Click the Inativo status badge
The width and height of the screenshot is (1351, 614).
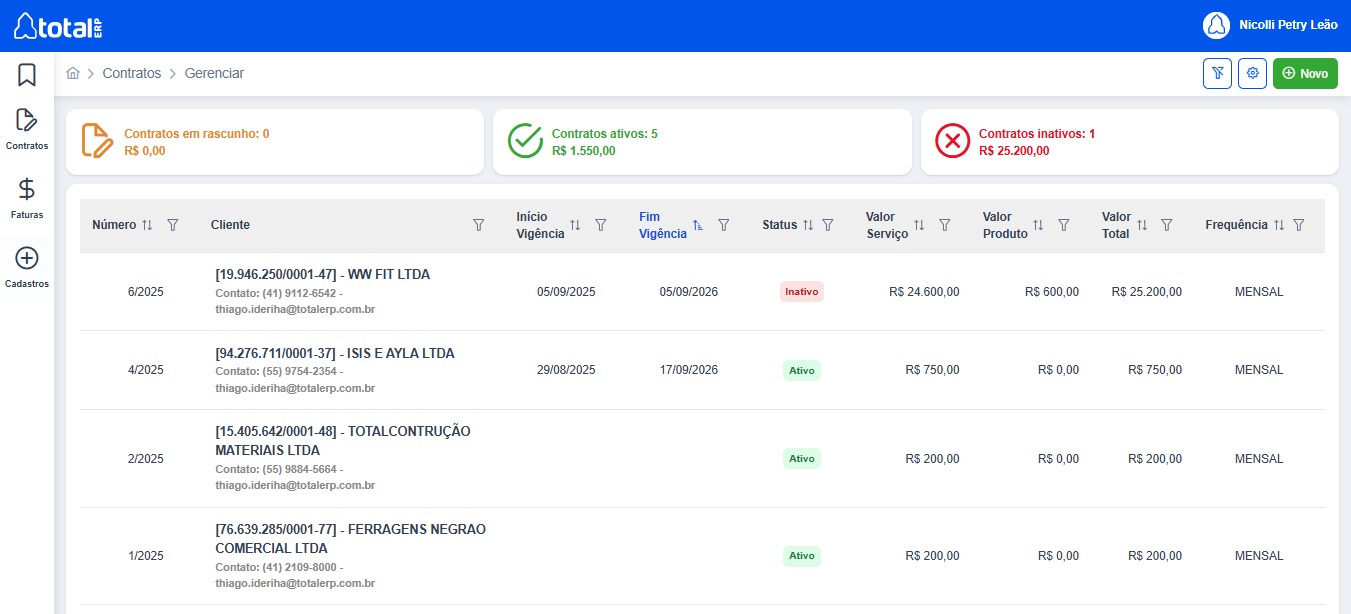pos(801,292)
